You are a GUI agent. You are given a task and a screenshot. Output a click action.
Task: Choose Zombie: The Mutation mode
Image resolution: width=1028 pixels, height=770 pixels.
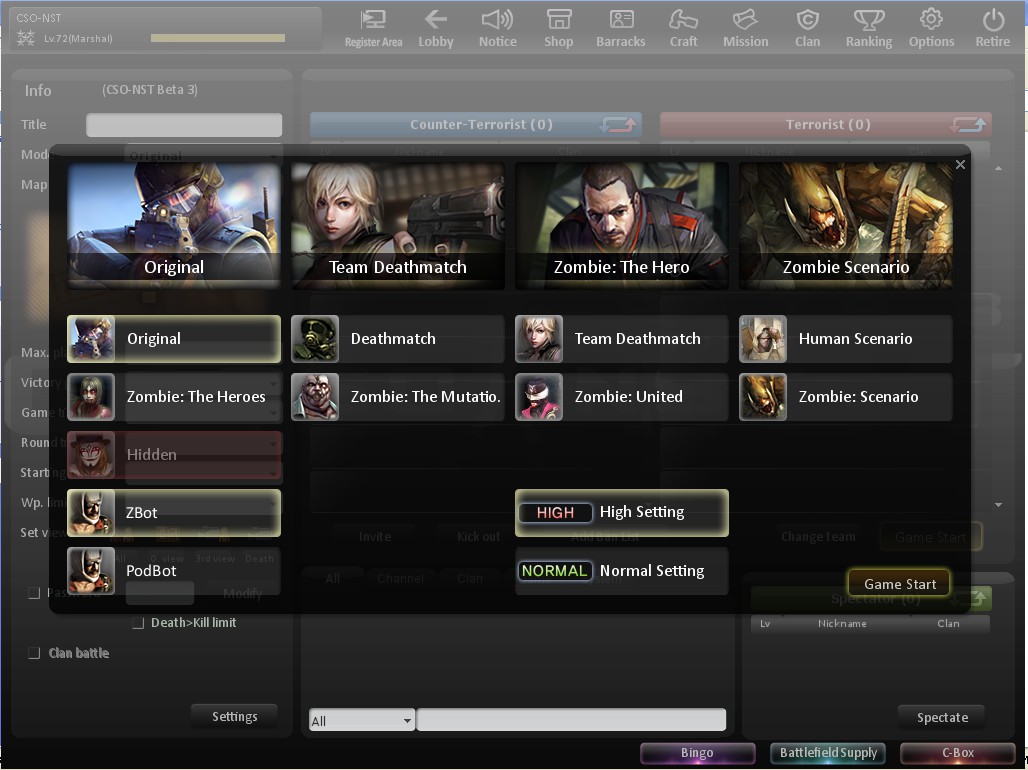(x=398, y=397)
